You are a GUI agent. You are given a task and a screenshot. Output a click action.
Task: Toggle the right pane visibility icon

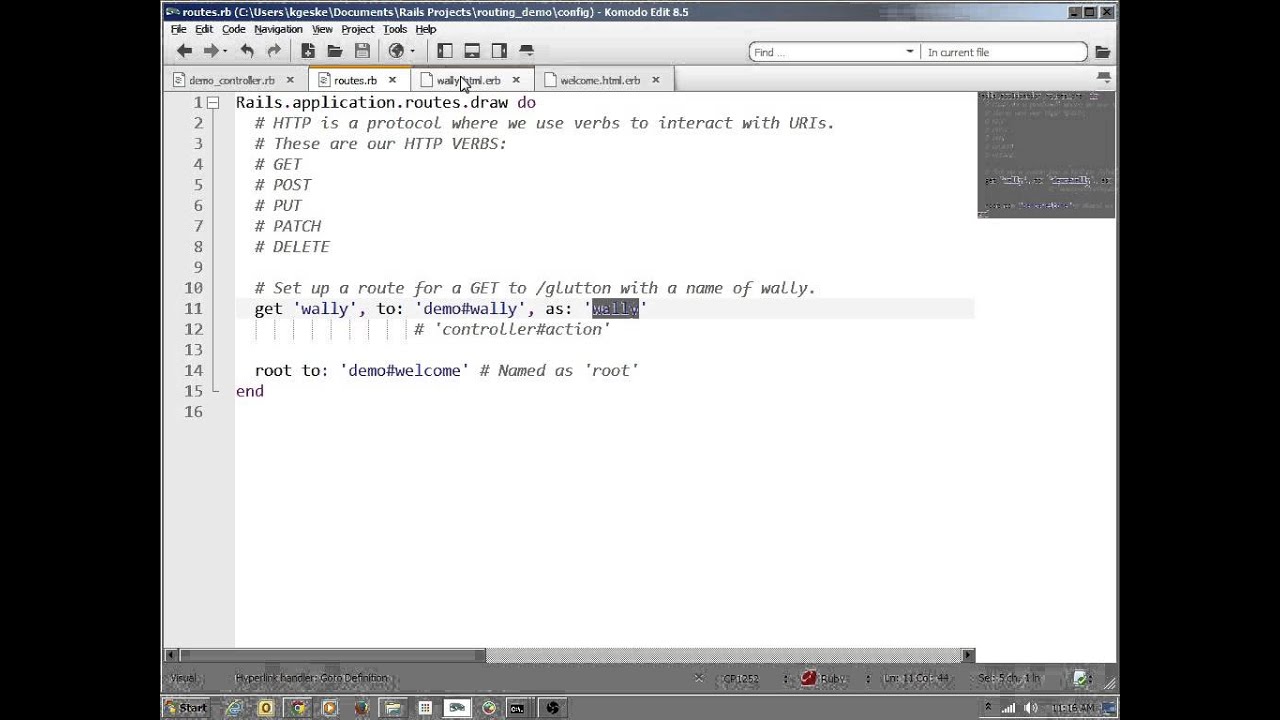click(x=499, y=51)
